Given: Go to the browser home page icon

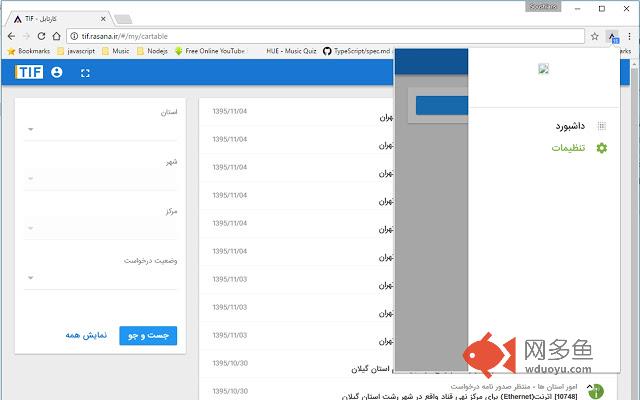Looking at the screenshot, I should coord(56,36).
